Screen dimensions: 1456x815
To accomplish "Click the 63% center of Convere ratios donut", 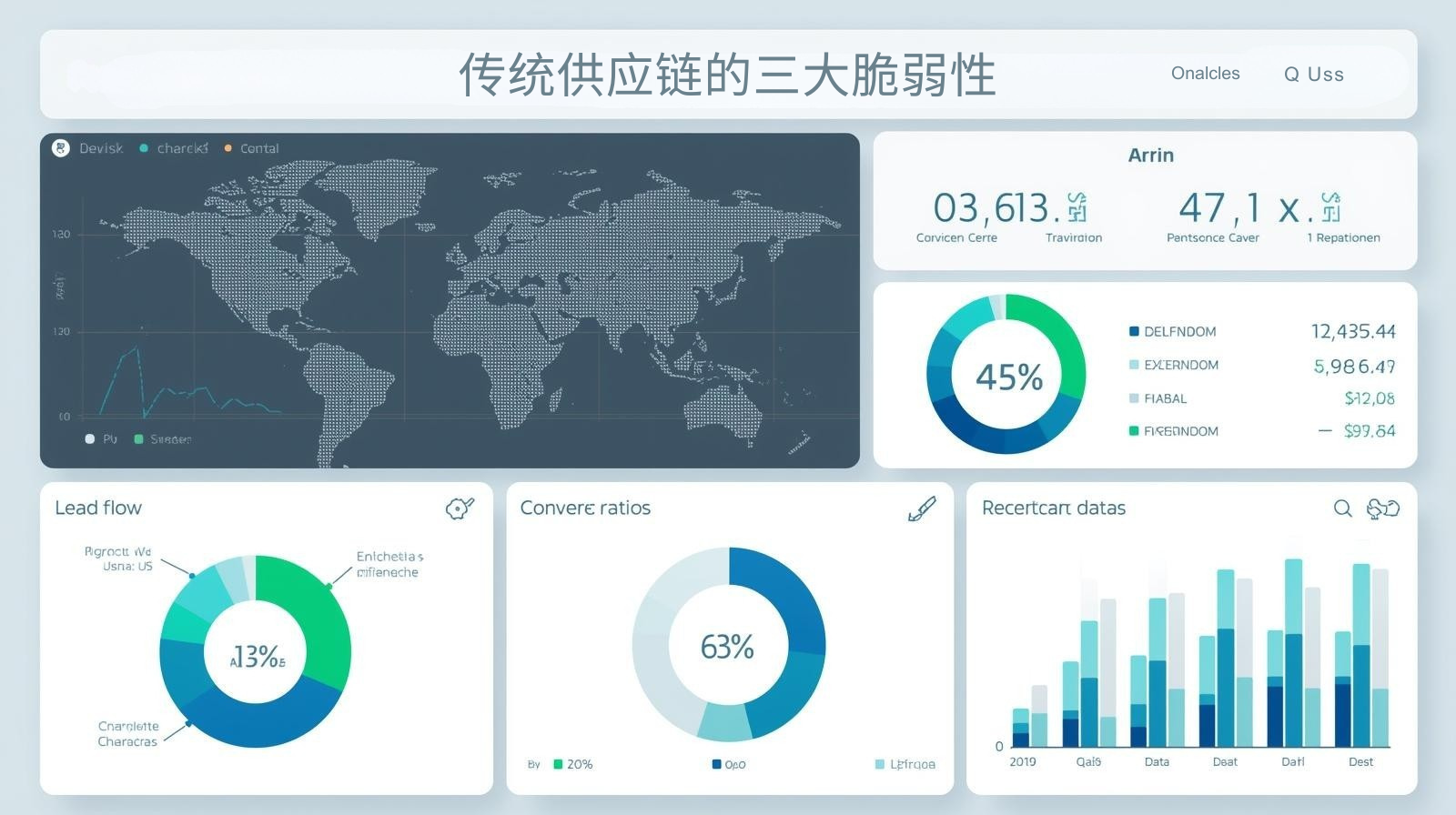I will (727, 647).
